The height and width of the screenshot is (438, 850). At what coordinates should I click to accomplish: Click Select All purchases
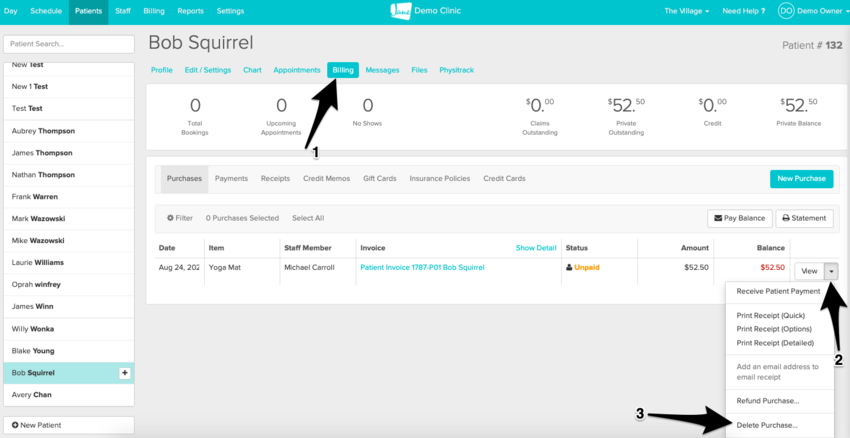308,218
